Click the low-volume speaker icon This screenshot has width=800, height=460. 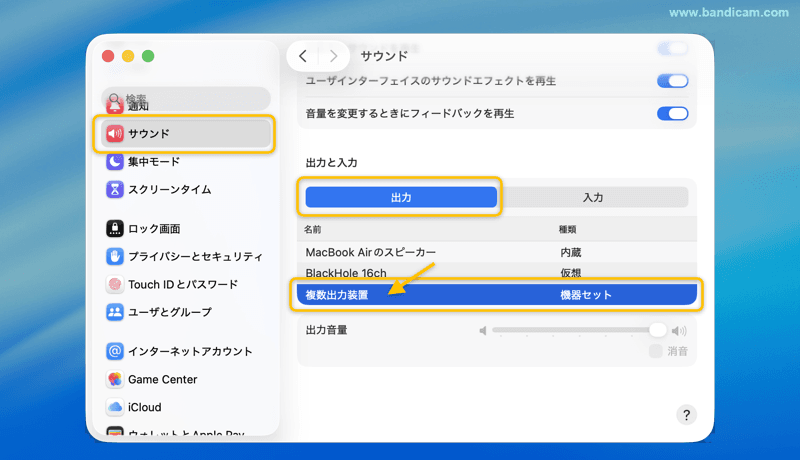(x=483, y=331)
